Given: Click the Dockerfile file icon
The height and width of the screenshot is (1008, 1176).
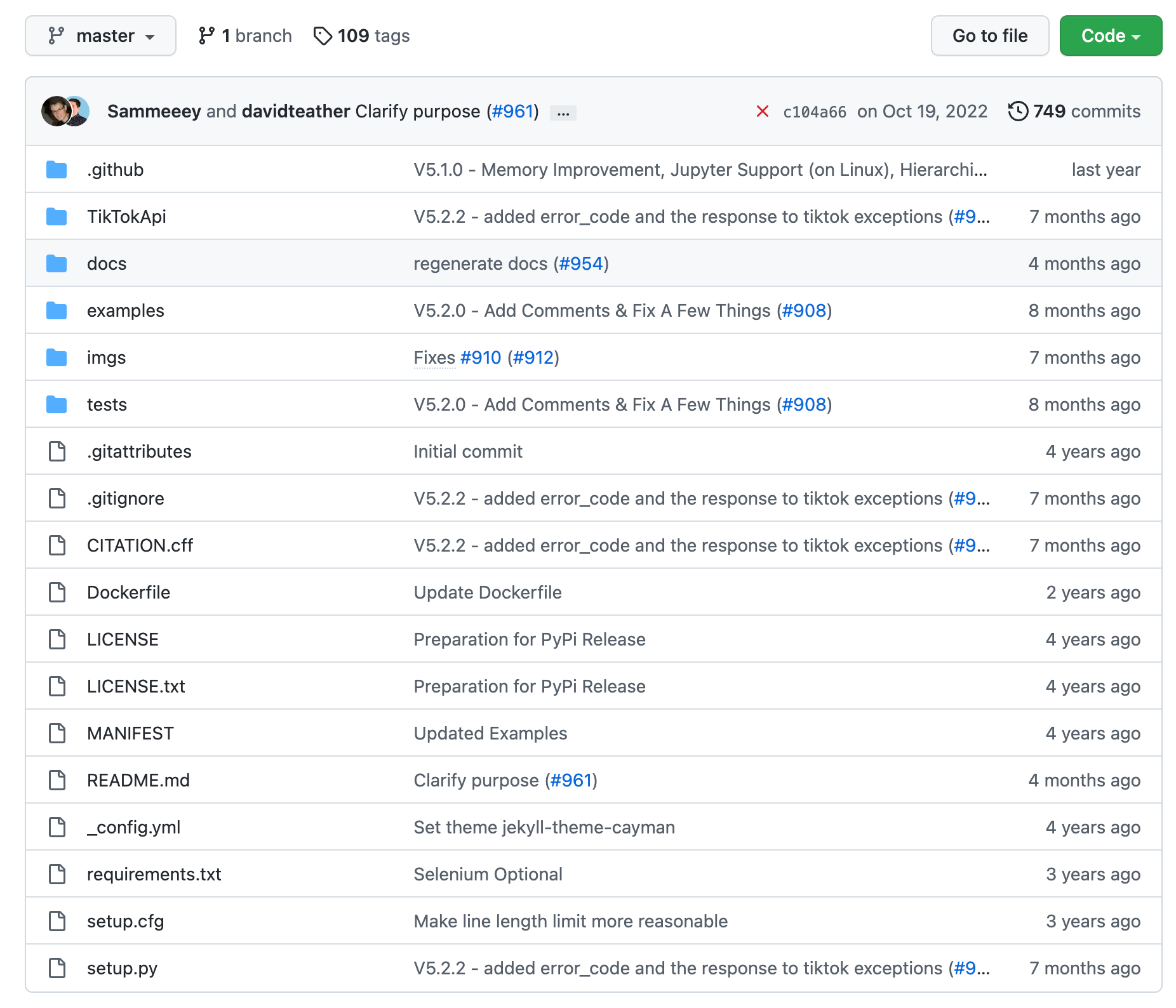Looking at the screenshot, I should 57,592.
